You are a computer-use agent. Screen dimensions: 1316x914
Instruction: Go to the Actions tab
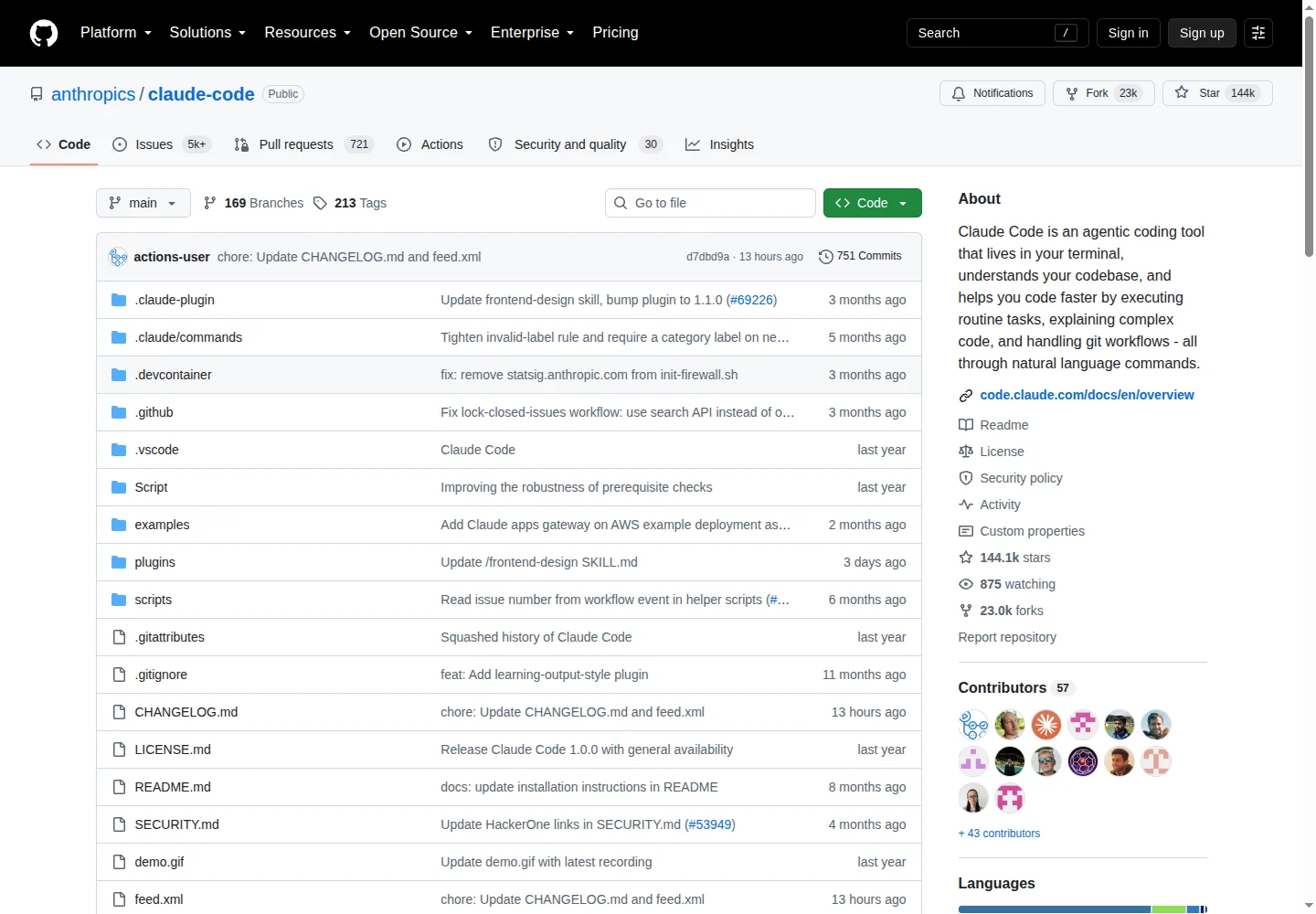tap(430, 144)
